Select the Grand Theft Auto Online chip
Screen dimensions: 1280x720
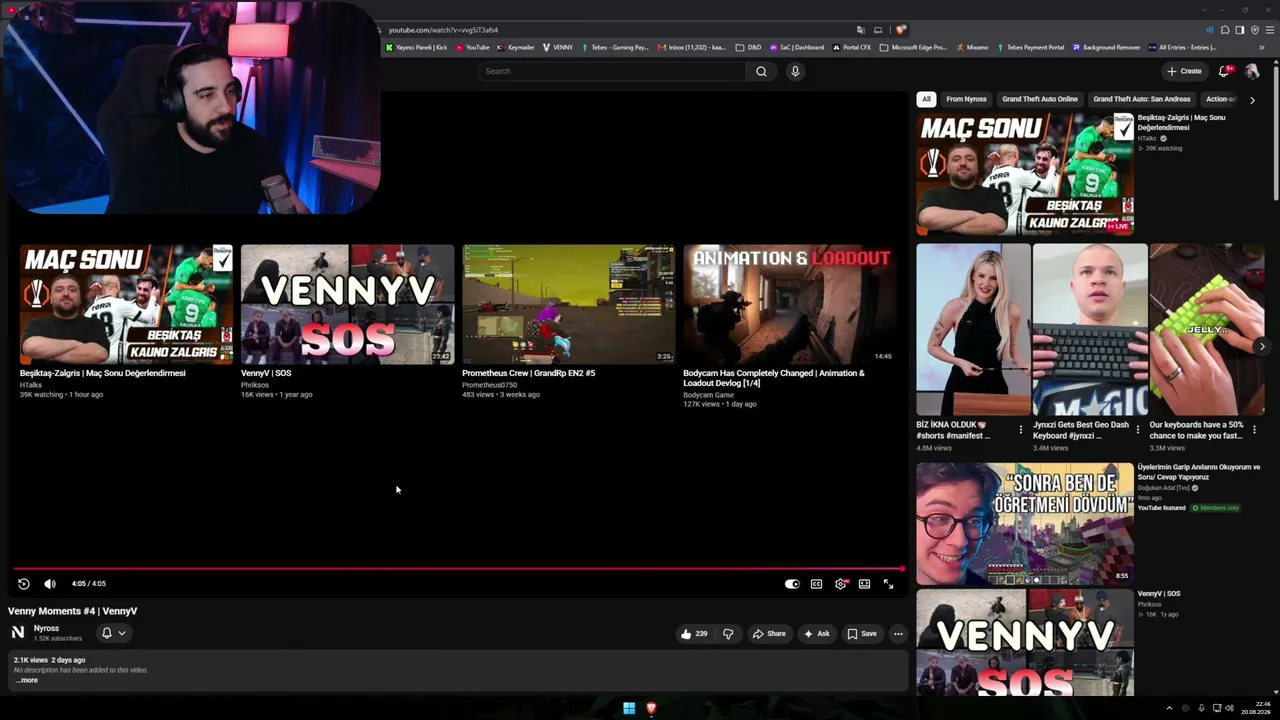[x=1040, y=99]
